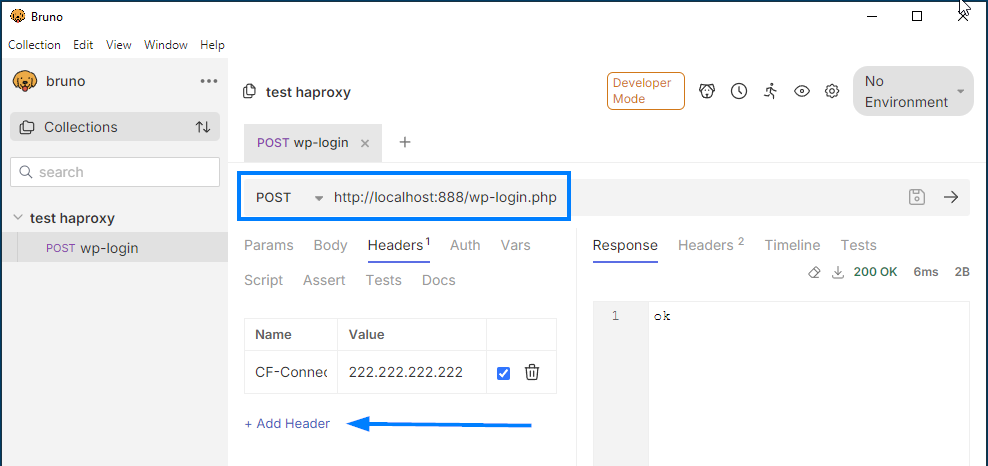
Task: Open the No Environment dropdown
Action: tap(913, 91)
